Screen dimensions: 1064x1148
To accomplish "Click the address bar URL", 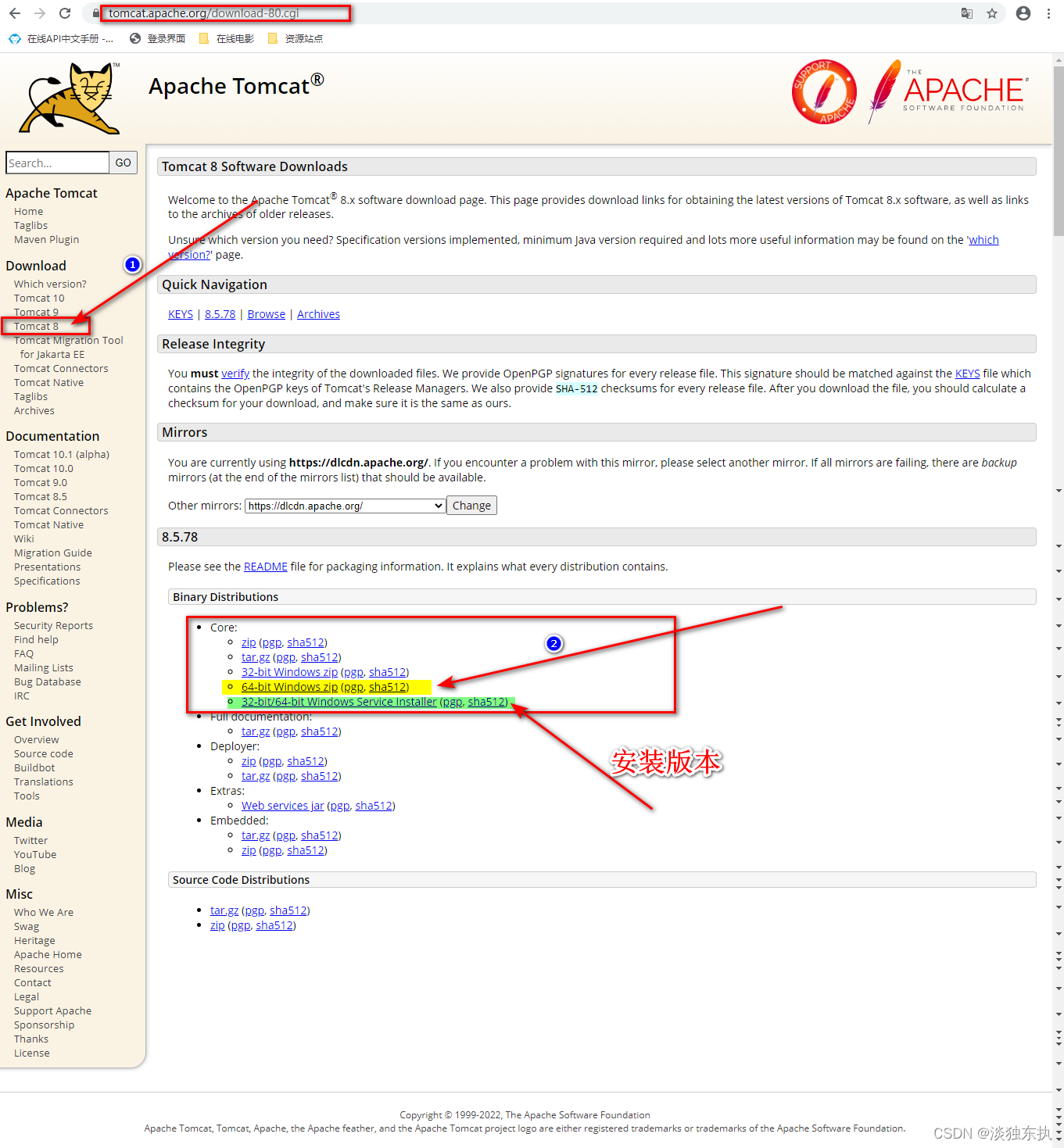I will point(204,13).
